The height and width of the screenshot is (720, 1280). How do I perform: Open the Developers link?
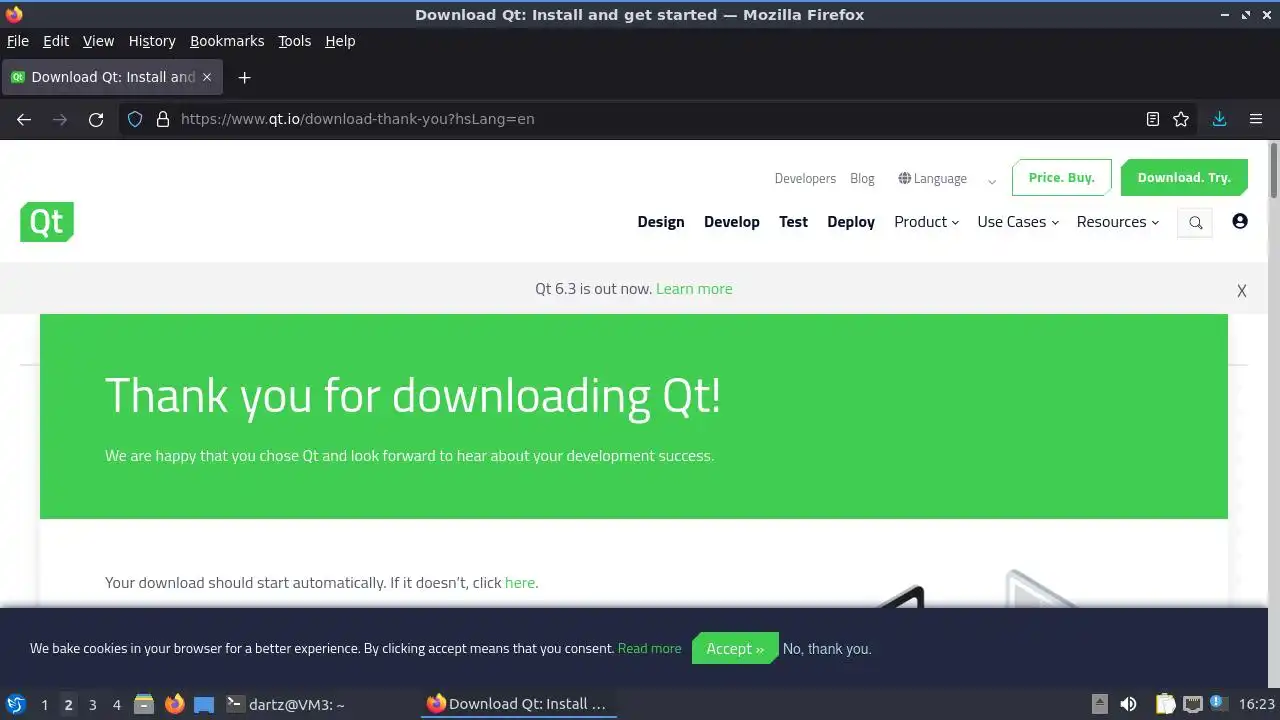point(805,179)
